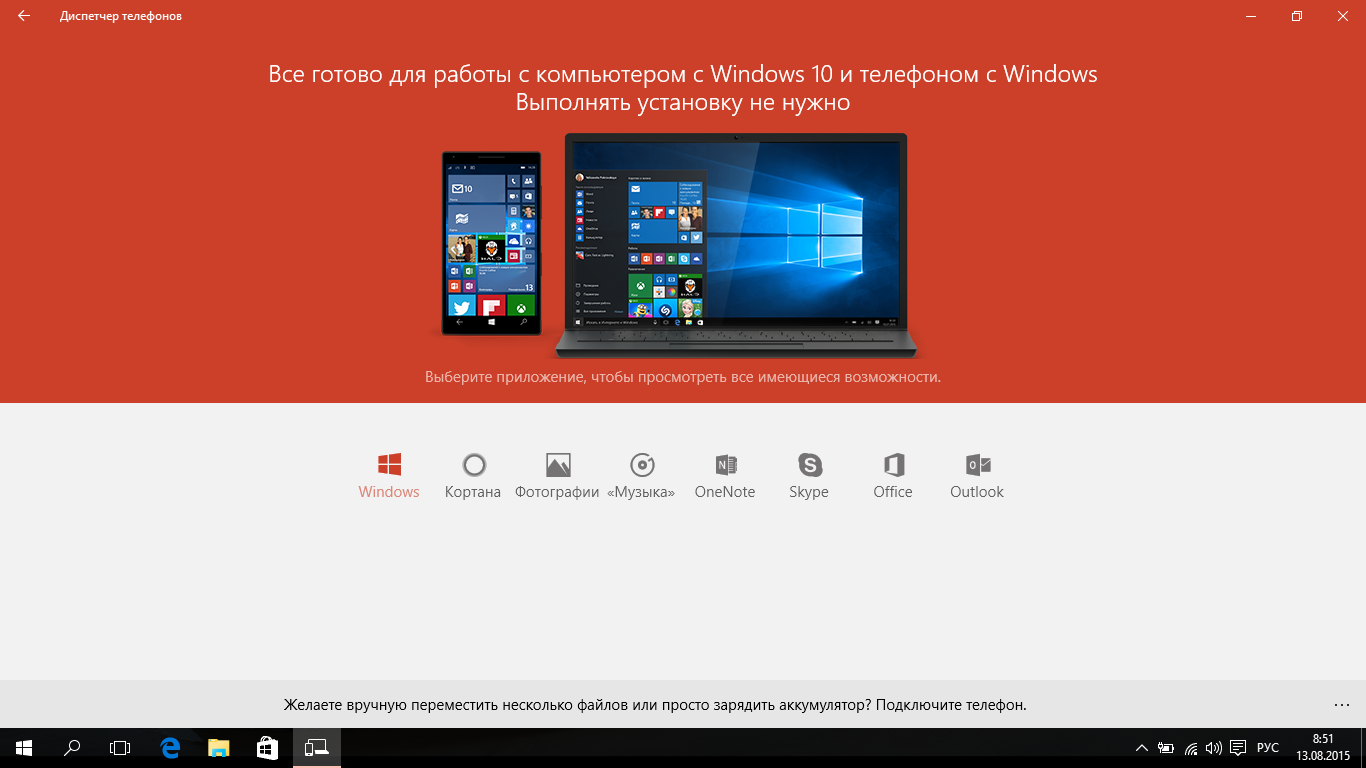The height and width of the screenshot is (768, 1366).
Task: Click the laptop image thumbnail
Action: pos(736,245)
